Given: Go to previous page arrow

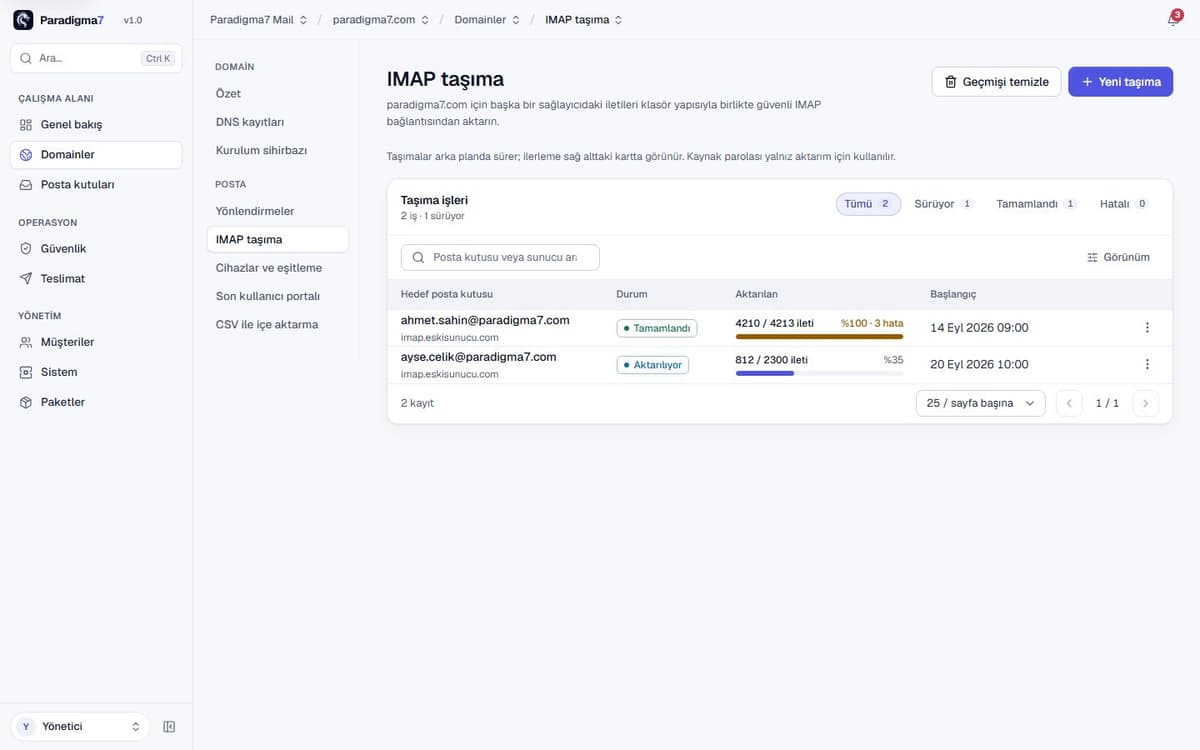Looking at the screenshot, I should click(x=1069, y=403).
